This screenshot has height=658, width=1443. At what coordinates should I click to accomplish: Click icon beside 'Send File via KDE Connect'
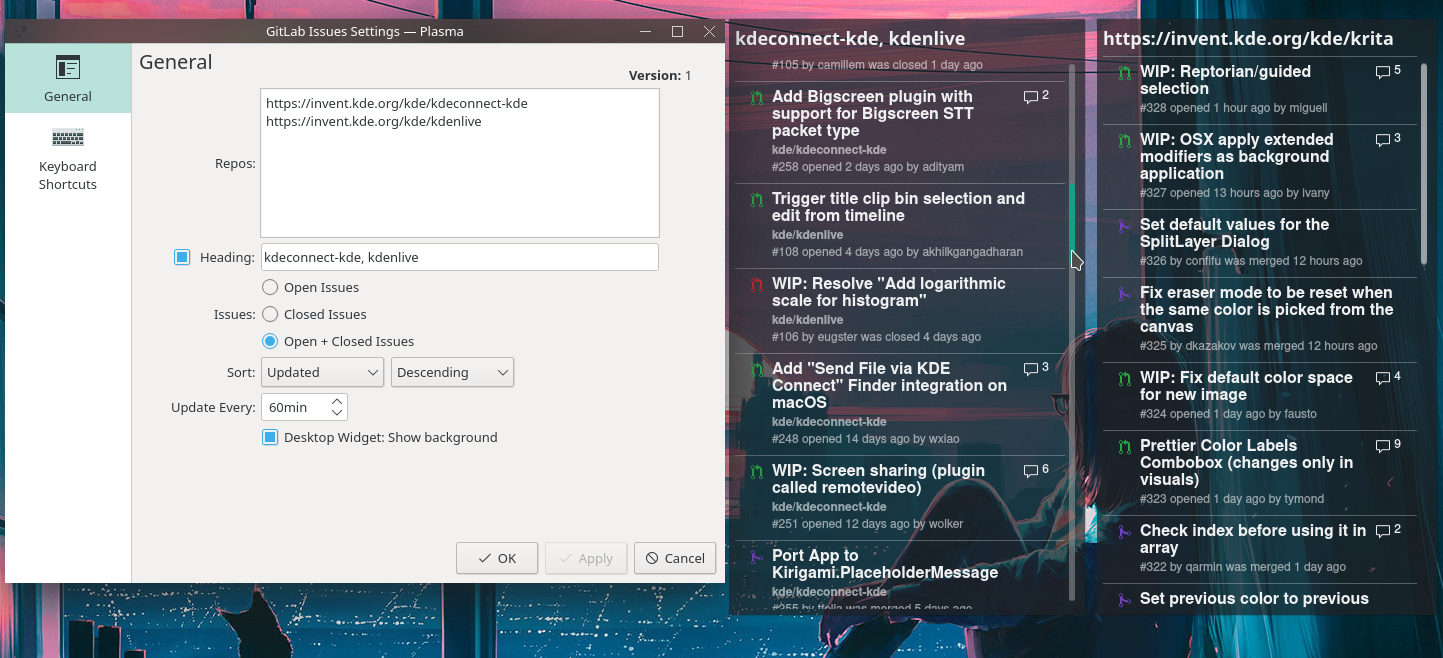tap(757, 370)
